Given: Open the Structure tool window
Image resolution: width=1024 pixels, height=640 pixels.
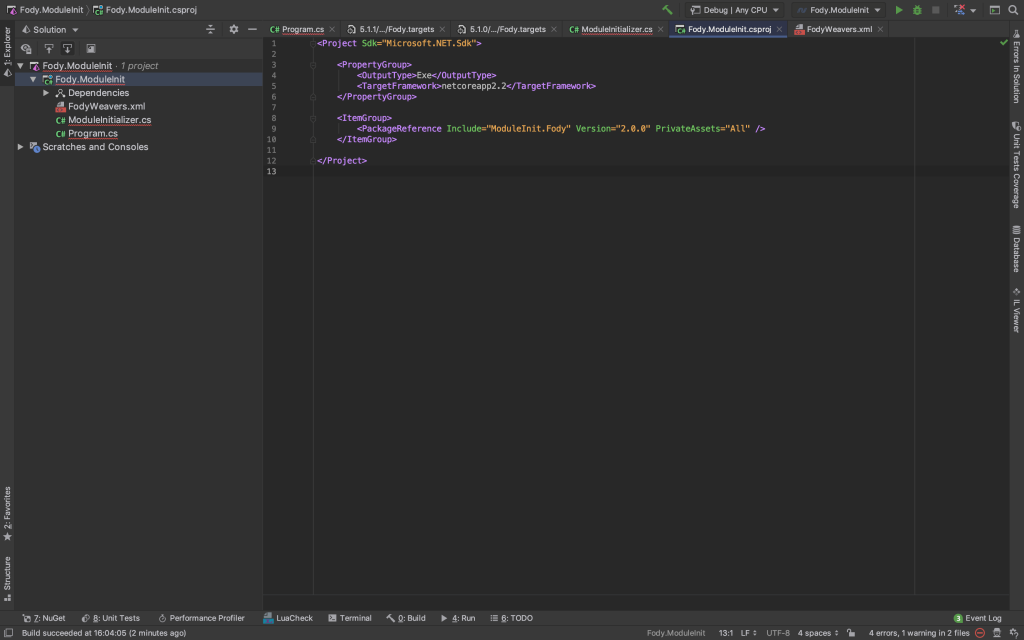Looking at the screenshot, I should pyautogui.click(x=7, y=578).
